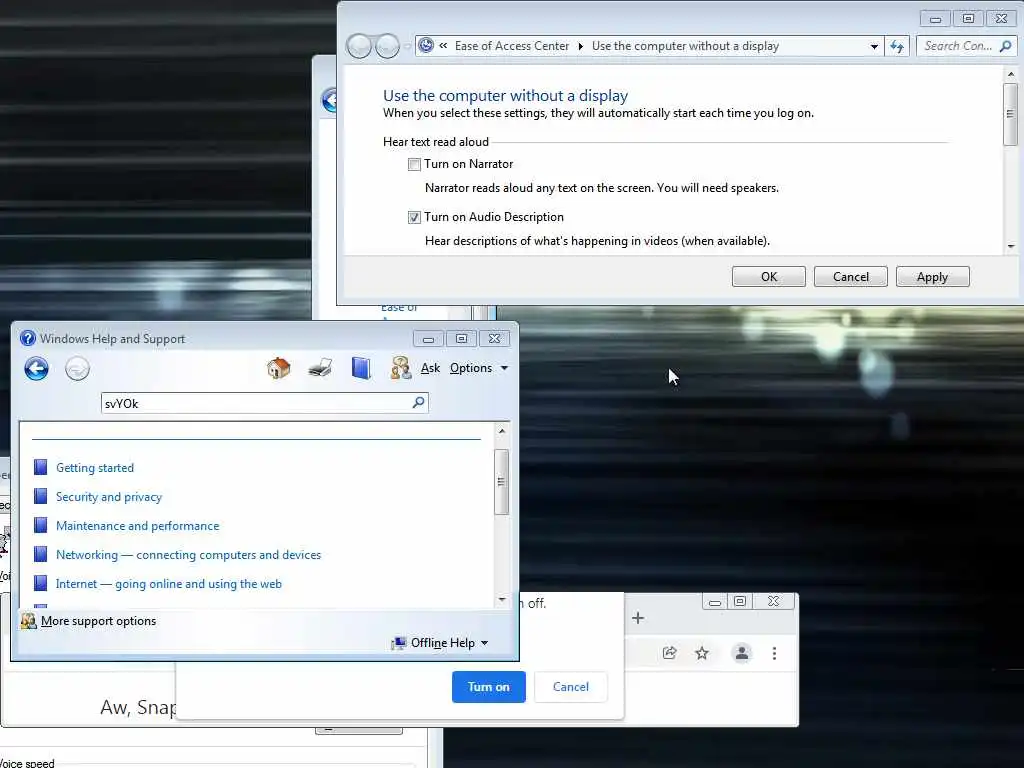Open Chrome profile avatar icon

click(x=742, y=652)
